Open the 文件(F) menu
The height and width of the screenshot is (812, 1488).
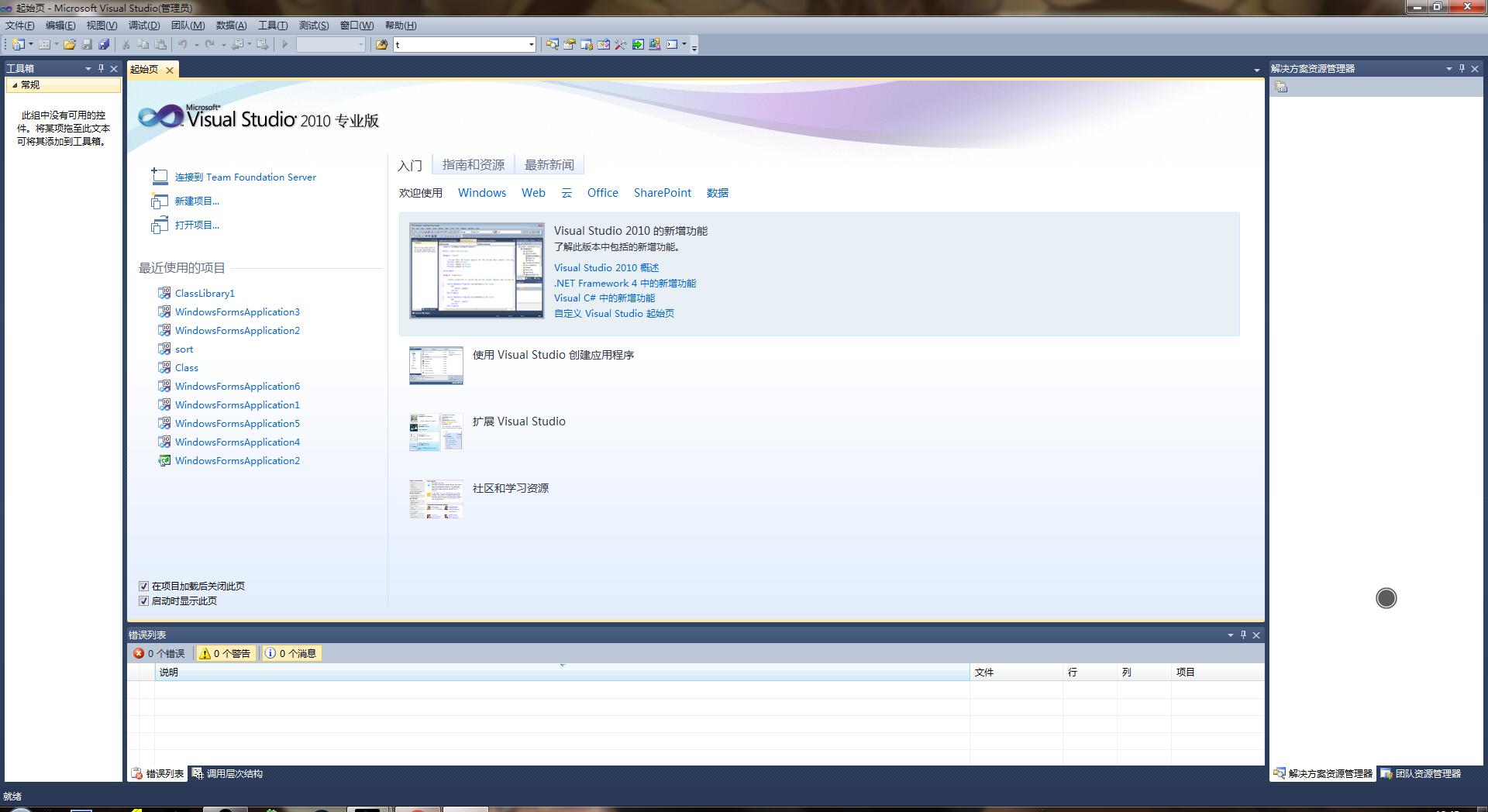click(x=20, y=26)
